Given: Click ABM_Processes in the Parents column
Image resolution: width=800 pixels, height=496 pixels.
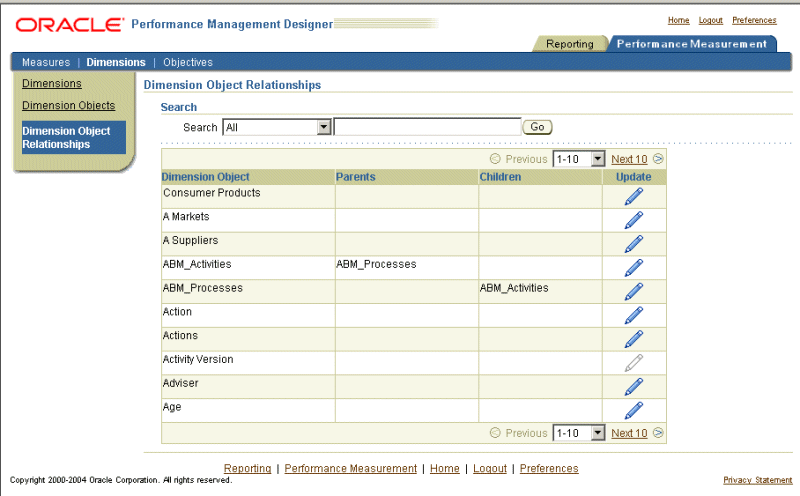Looking at the screenshot, I should (x=377, y=264).
